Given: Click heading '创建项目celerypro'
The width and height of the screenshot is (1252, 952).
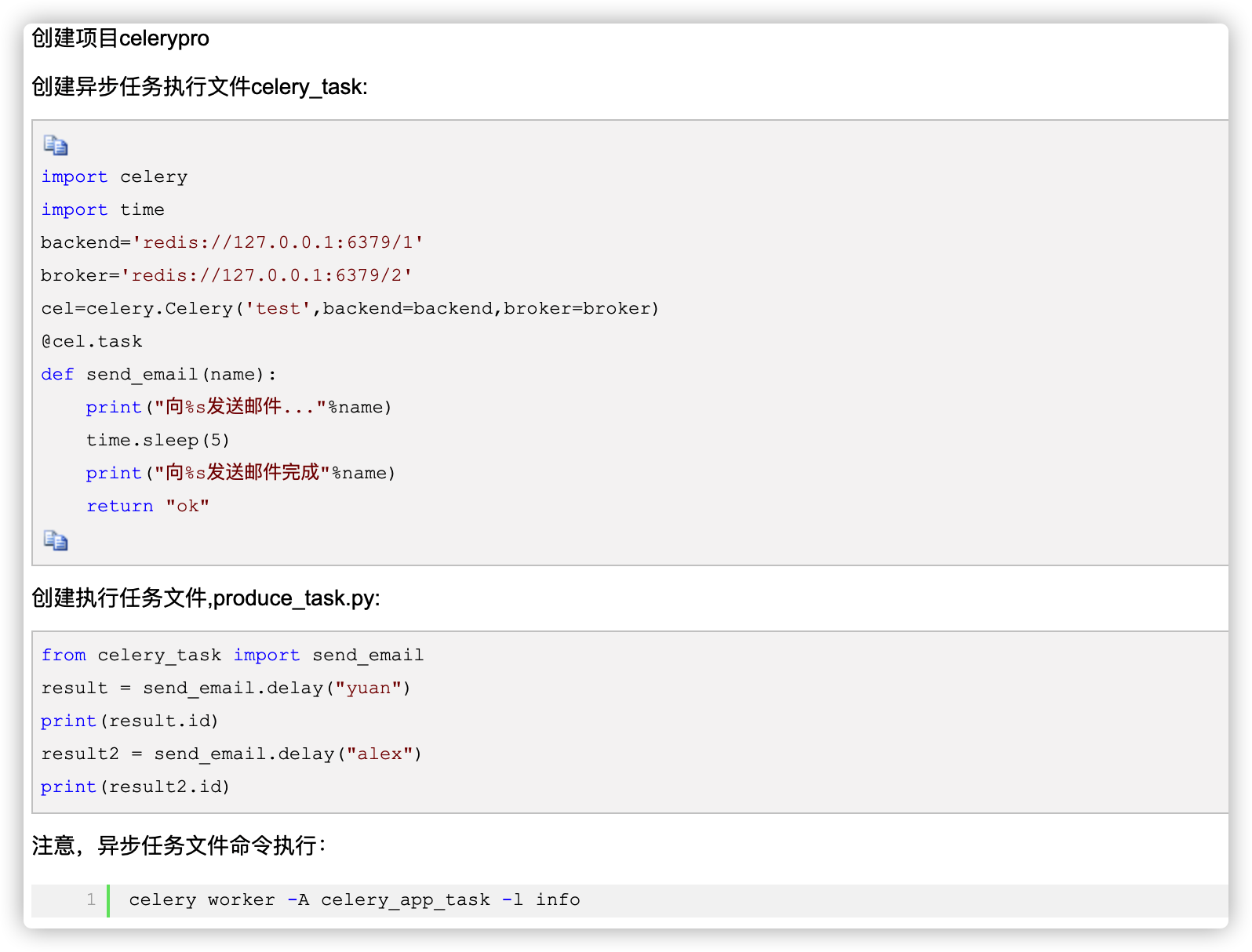Looking at the screenshot, I should click(x=120, y=38).
